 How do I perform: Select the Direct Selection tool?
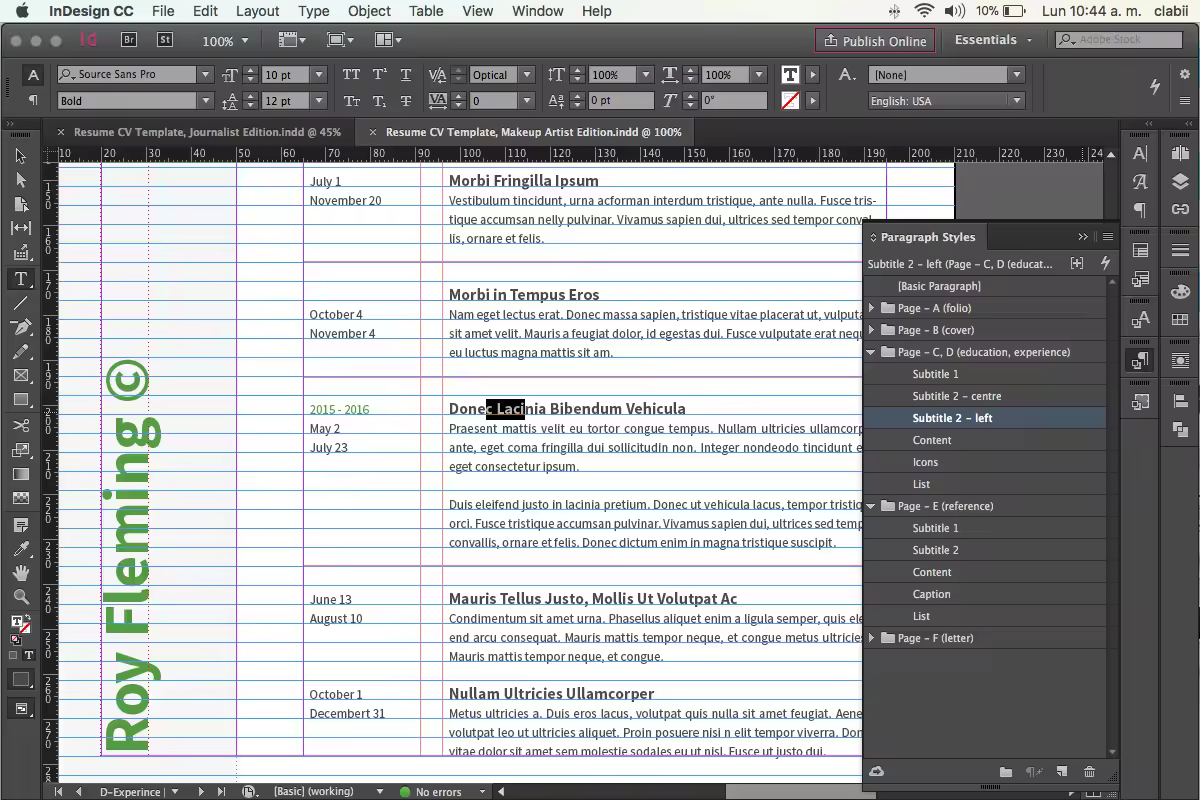point(21,180)
